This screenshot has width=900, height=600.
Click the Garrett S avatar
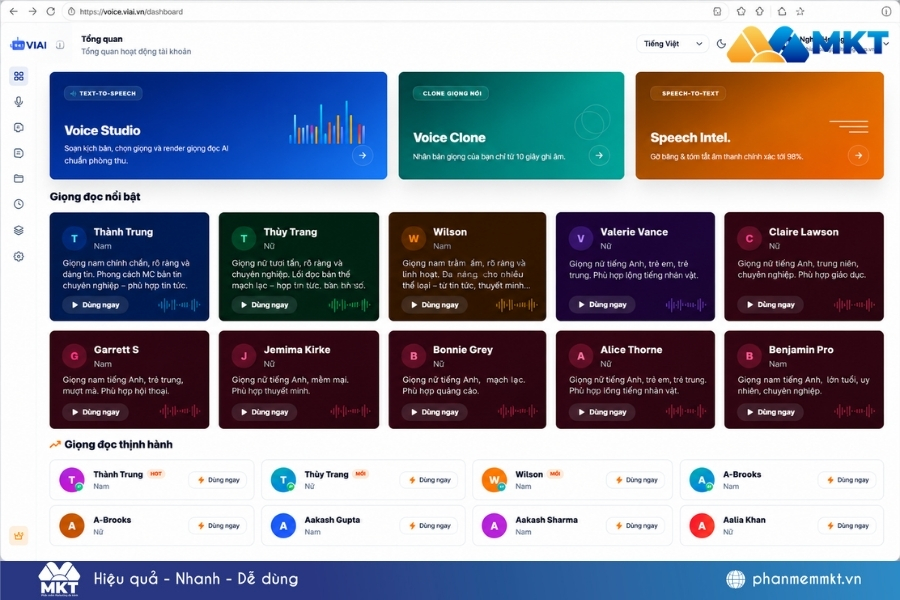click(x=75, y=356)
